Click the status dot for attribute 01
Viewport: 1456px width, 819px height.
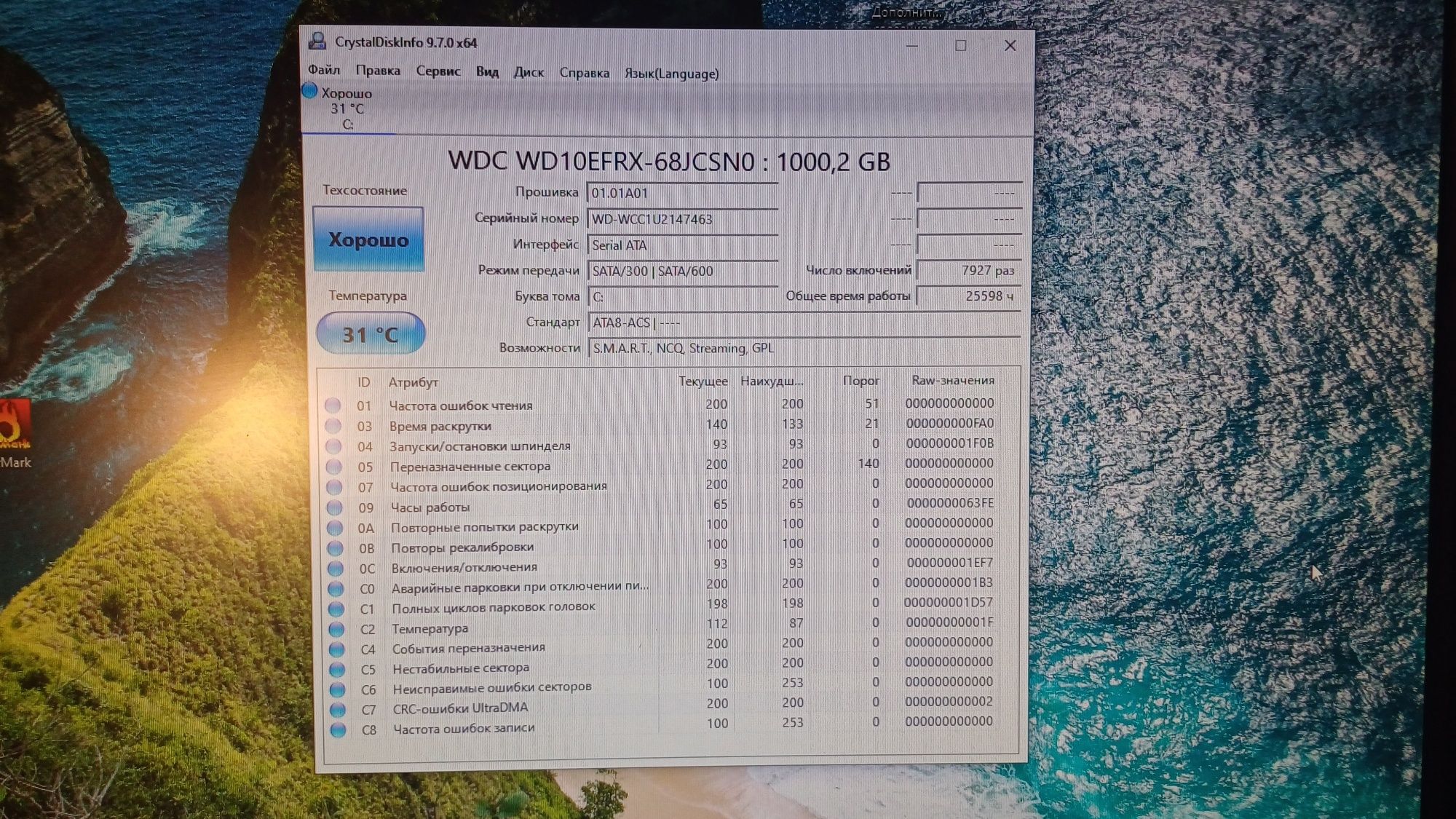333,405
